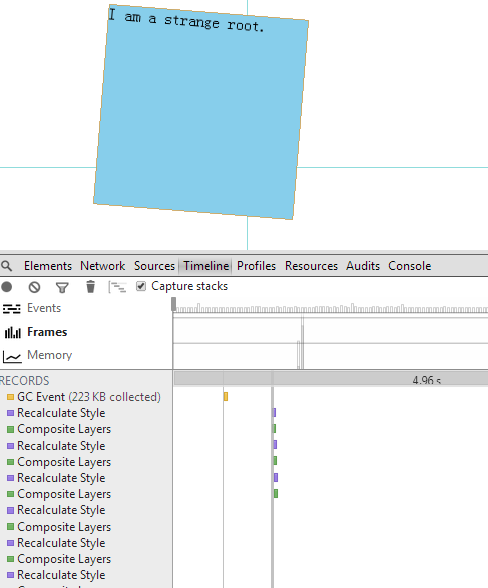This screenshot has width=488, height=588.
Task: Click the yellow GC Event bar in timeline
Action: coord(226,397)
